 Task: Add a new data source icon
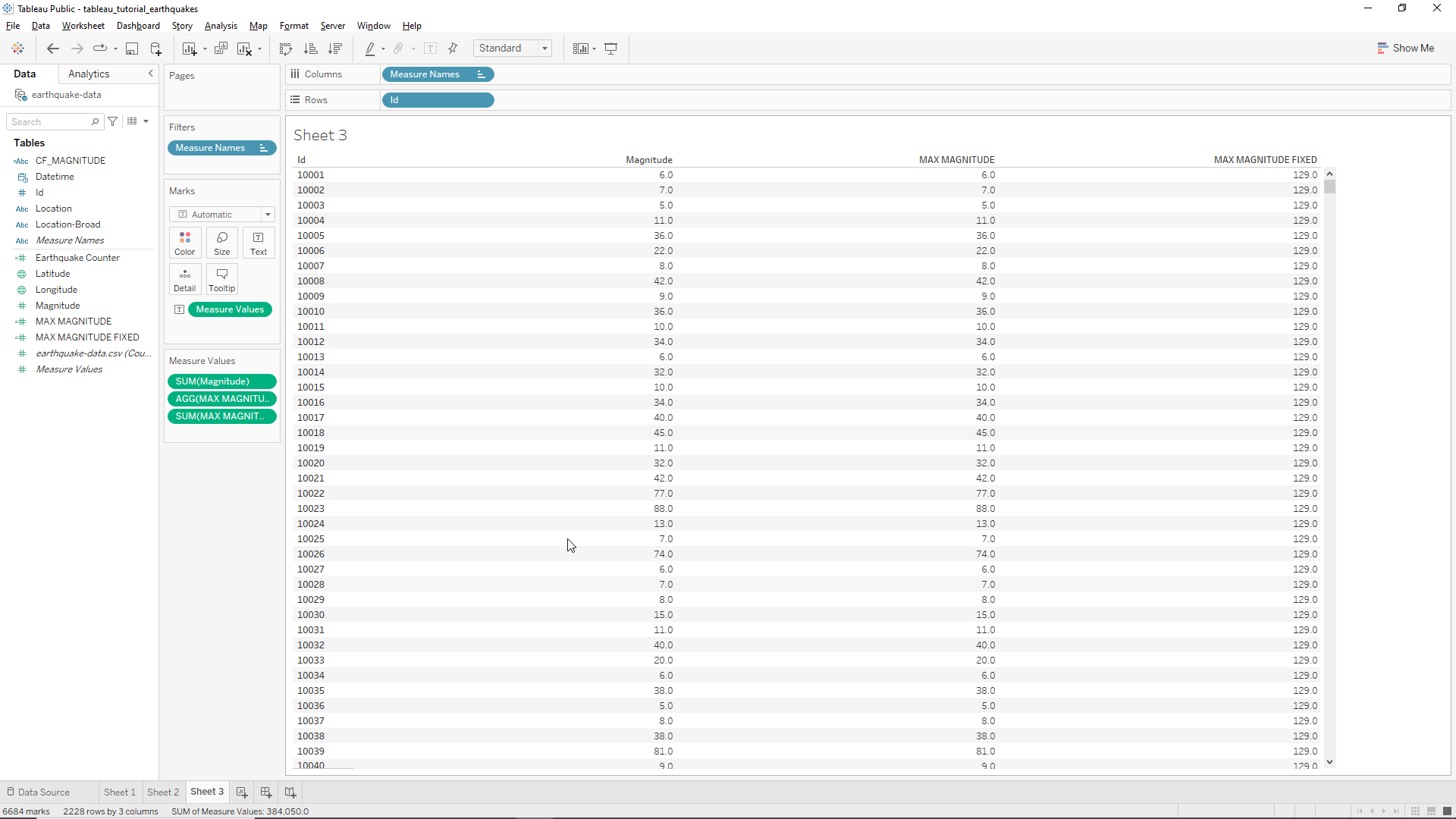pyautogui.click(x=156, y=49)
